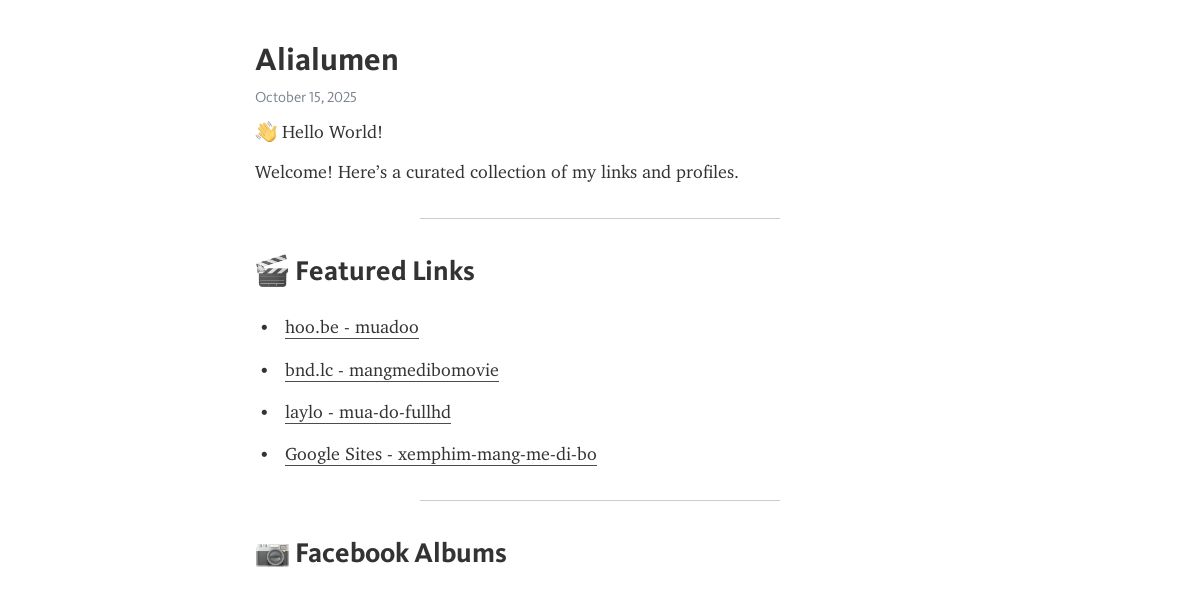Follow the laylo - mua-do-fullhd link
The width and height of the screenshot is (1200, 600).
(368, 412)
